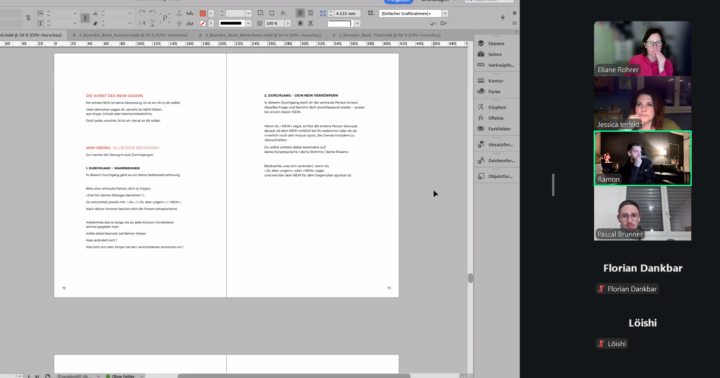720x378 pixels.
Task: Click the shear angle icon
Action: point(95,23)
